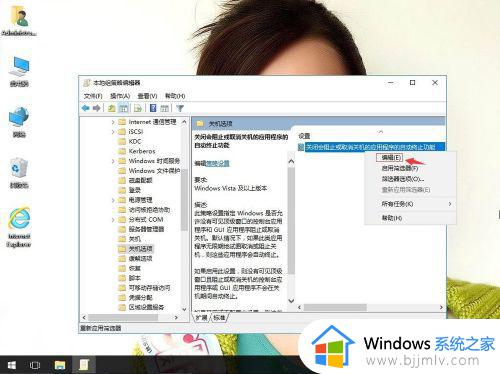Switch to the 标准 tab
This screenshot has width=500, height=374.
point(219,318)
